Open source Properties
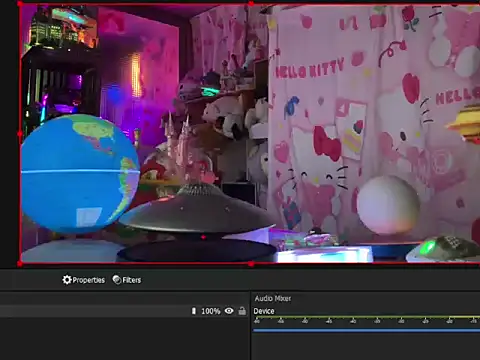Screen dimensions: 480x360 pos(84,280)
